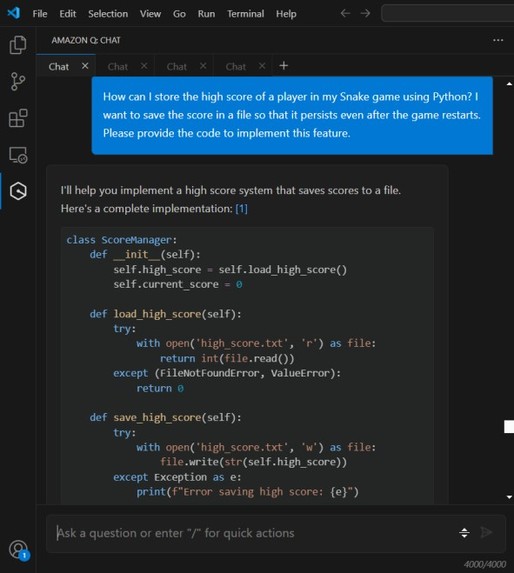Go back with the left arrow

pos(345,14)
